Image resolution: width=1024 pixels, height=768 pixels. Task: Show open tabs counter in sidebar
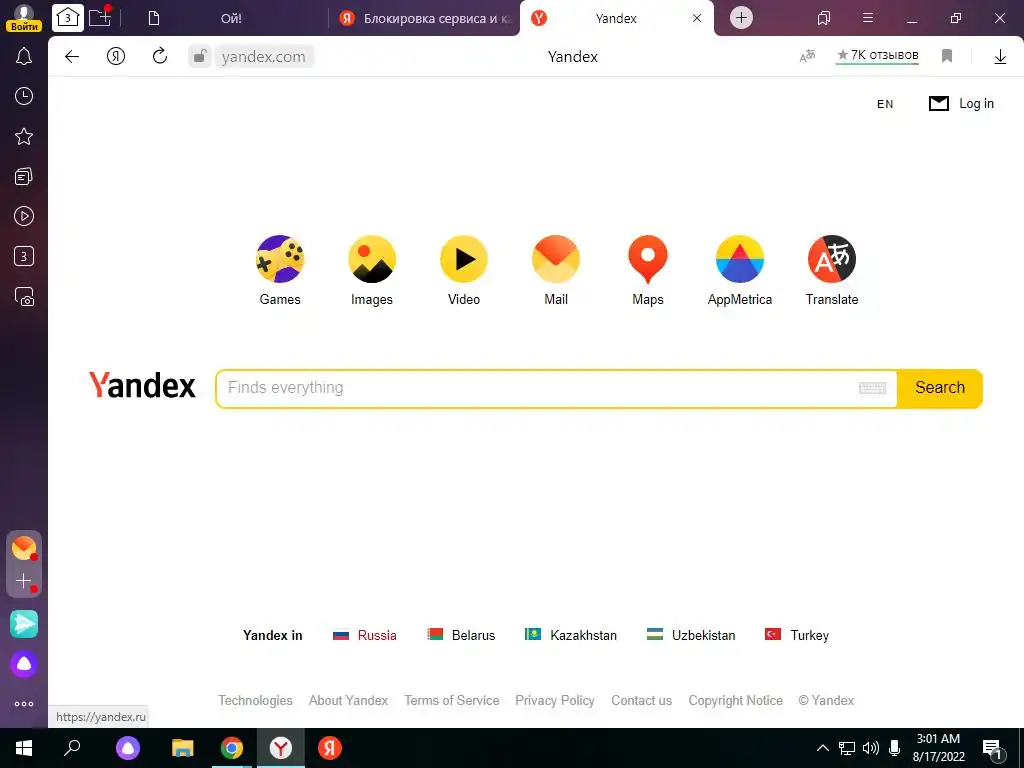[x=24, y=256]
